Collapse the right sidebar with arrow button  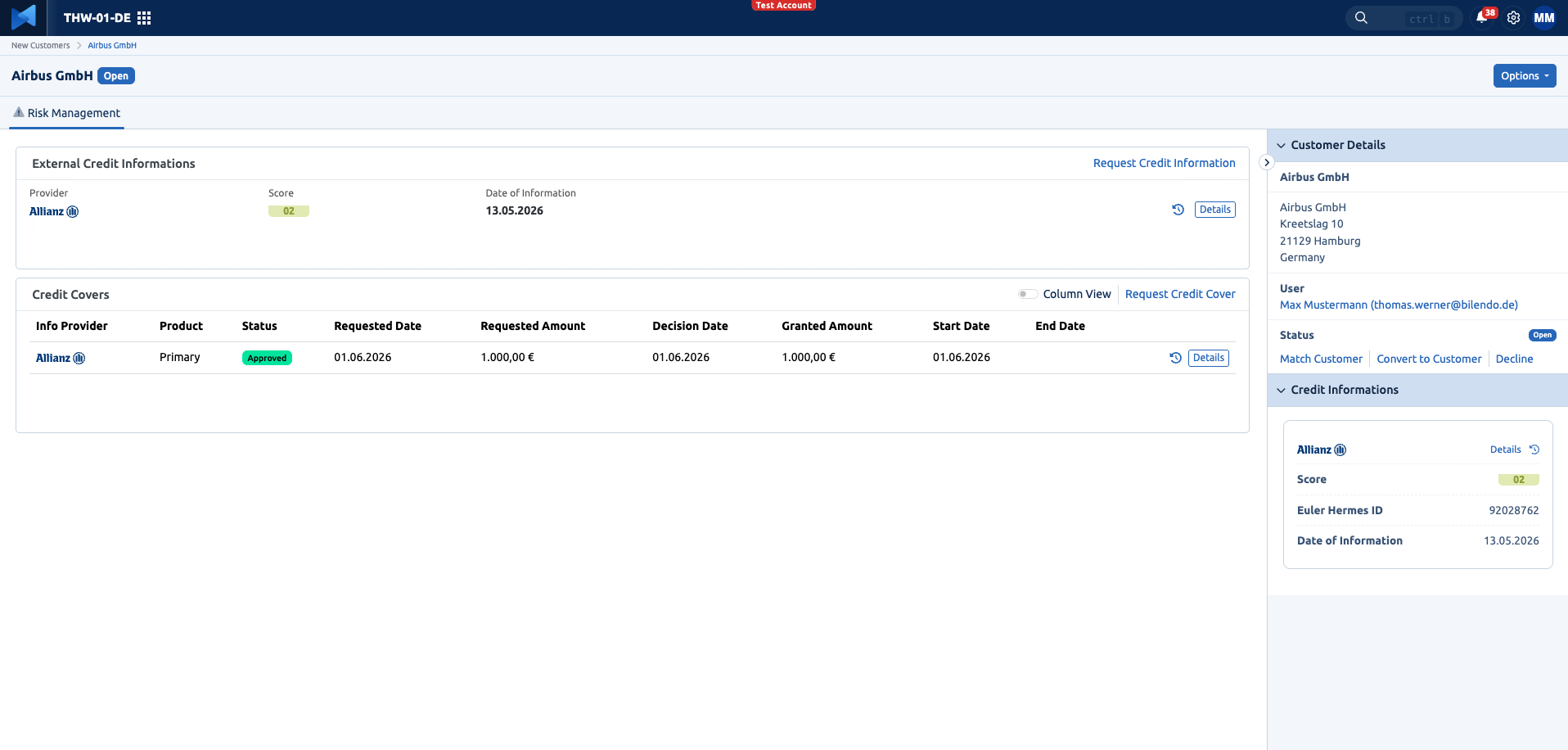(1267, 162)
